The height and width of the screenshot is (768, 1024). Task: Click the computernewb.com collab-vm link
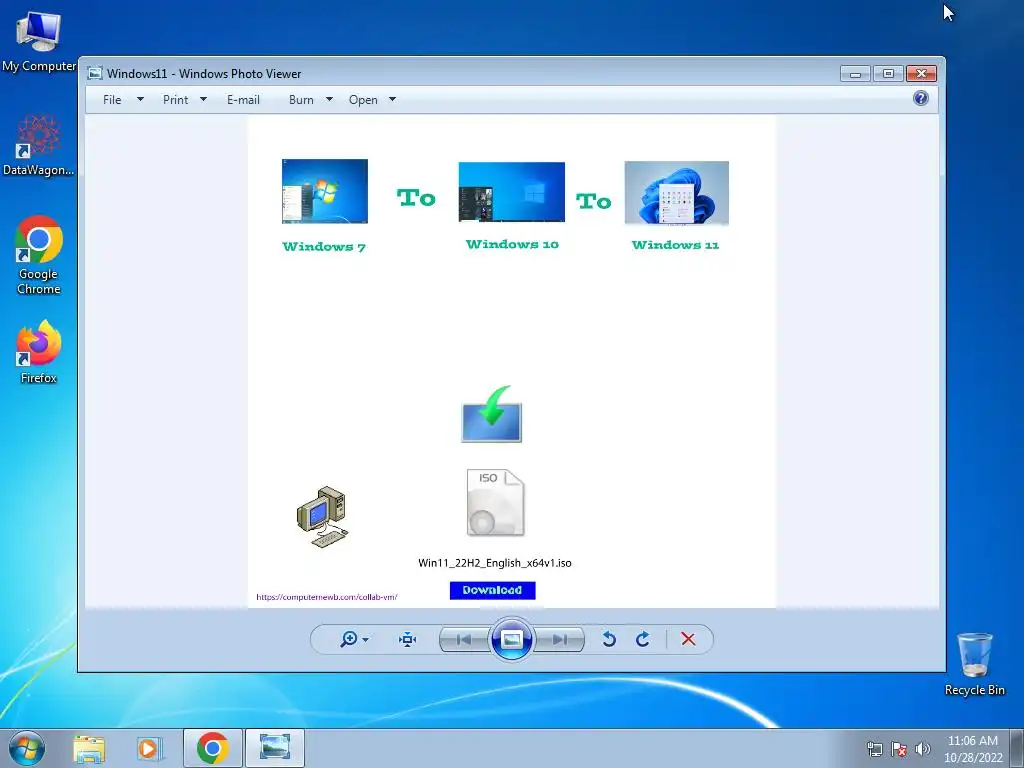coord(327,597)
